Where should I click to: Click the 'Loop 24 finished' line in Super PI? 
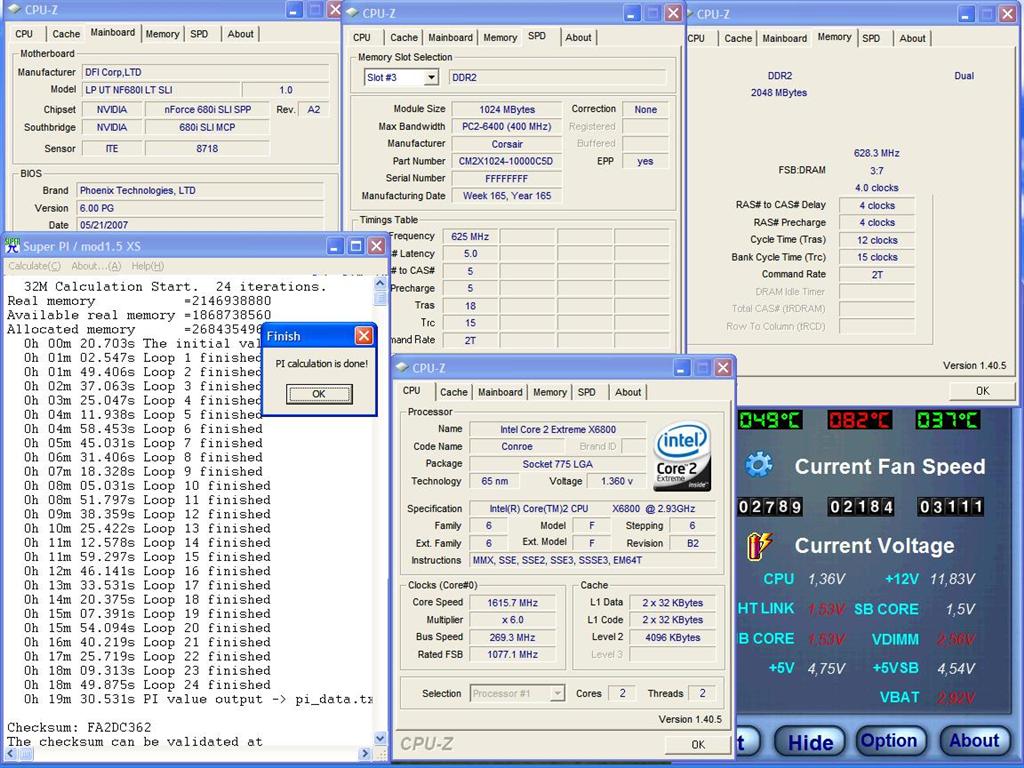(147, 685)
